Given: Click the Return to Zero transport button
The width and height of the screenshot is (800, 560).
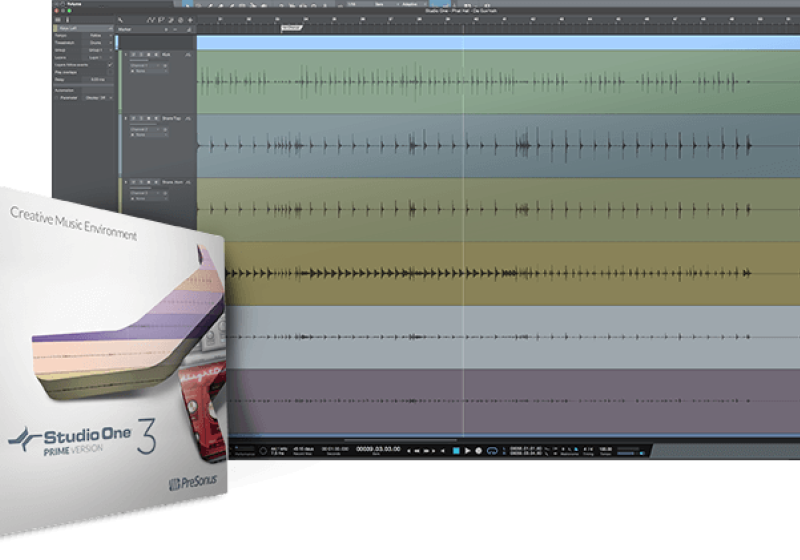Looking at the screenshot, I should coord(442,451).
